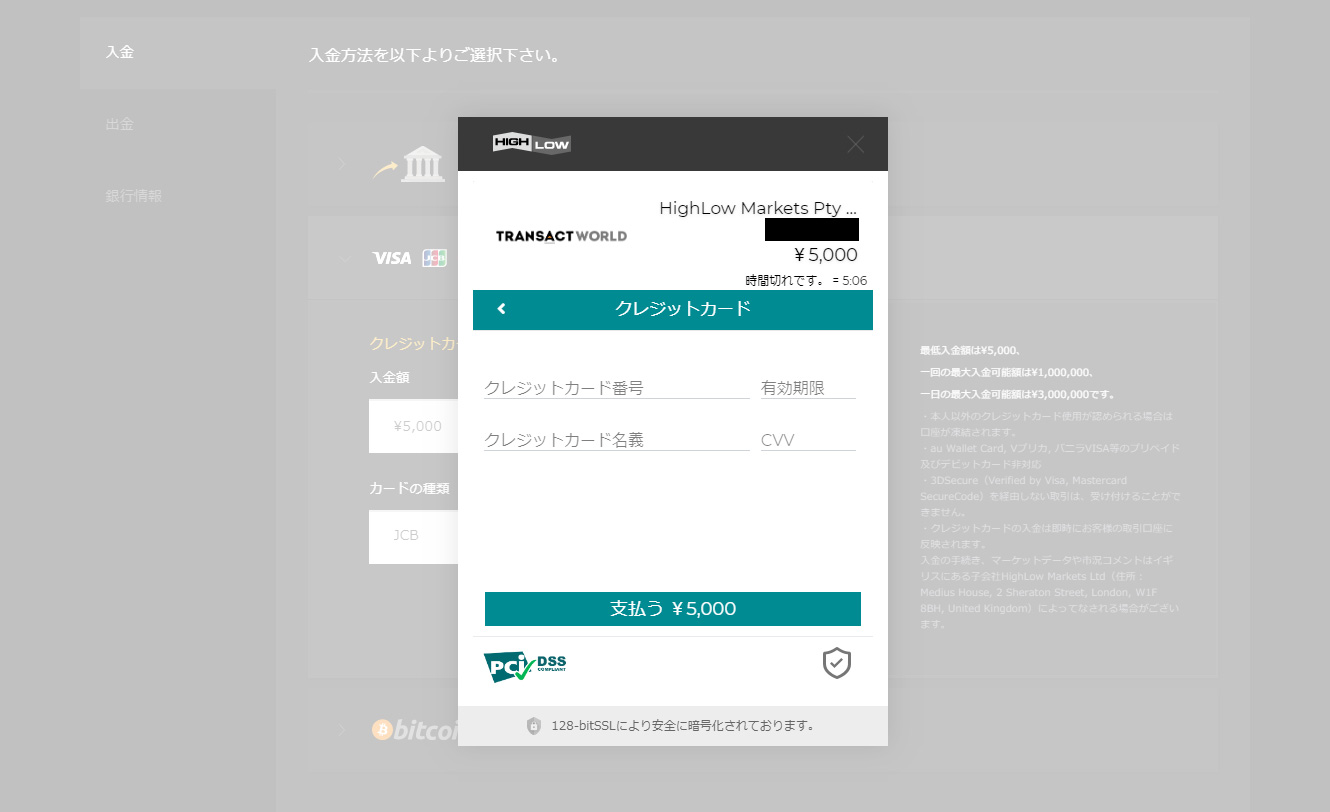Click the shield checkmark security icon

point(837,663)
